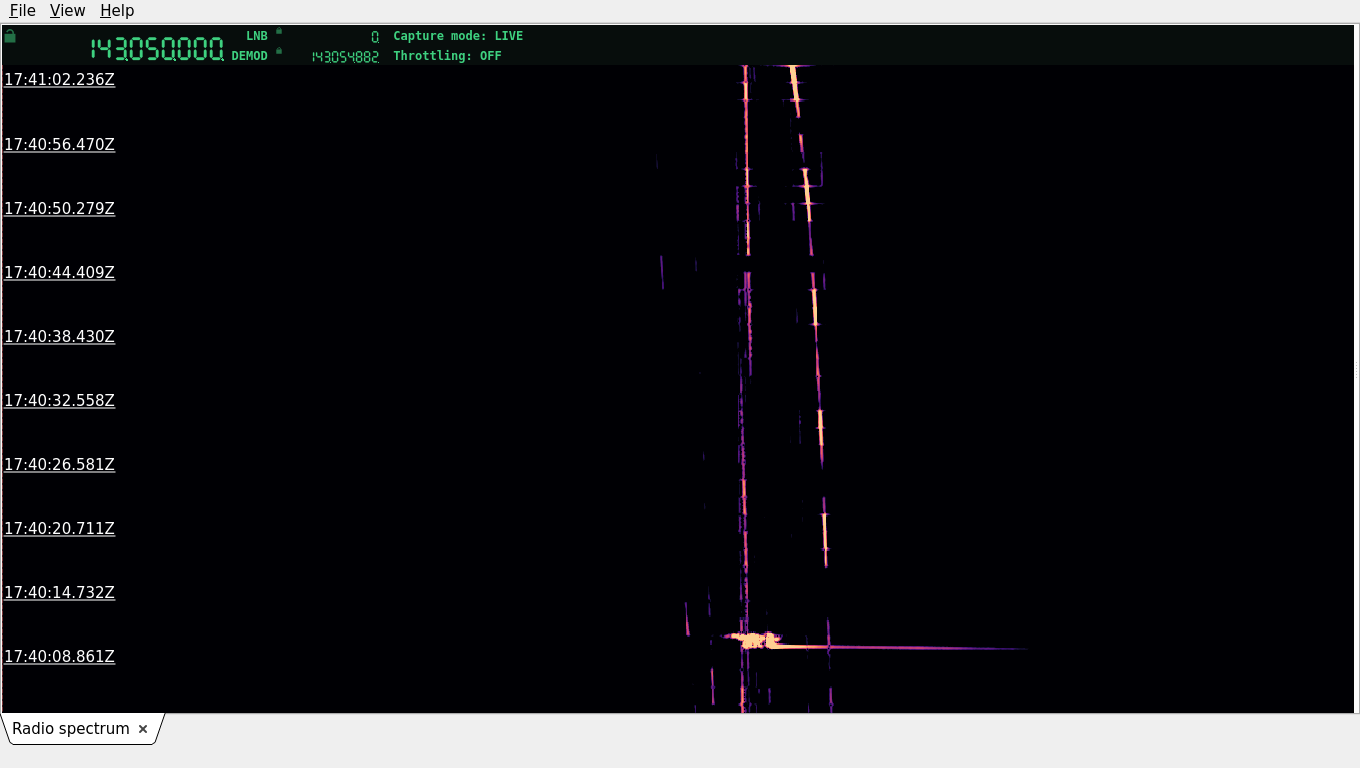Click timestamp 17:40:50.279Z
Image resolution: width=1360 pixels, height=768 pixels.
(x=60, y=208)
